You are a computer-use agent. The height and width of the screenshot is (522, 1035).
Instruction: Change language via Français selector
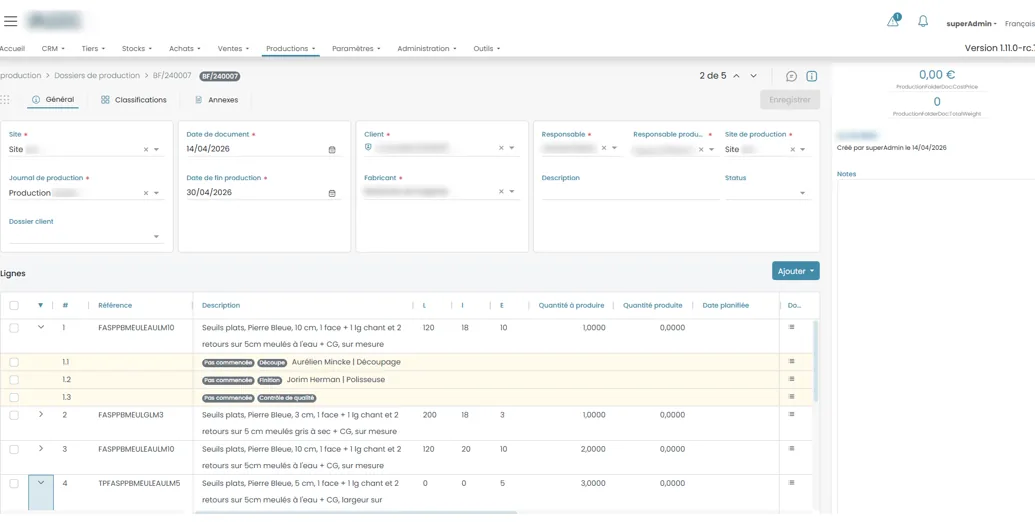tap(1020, 24)
